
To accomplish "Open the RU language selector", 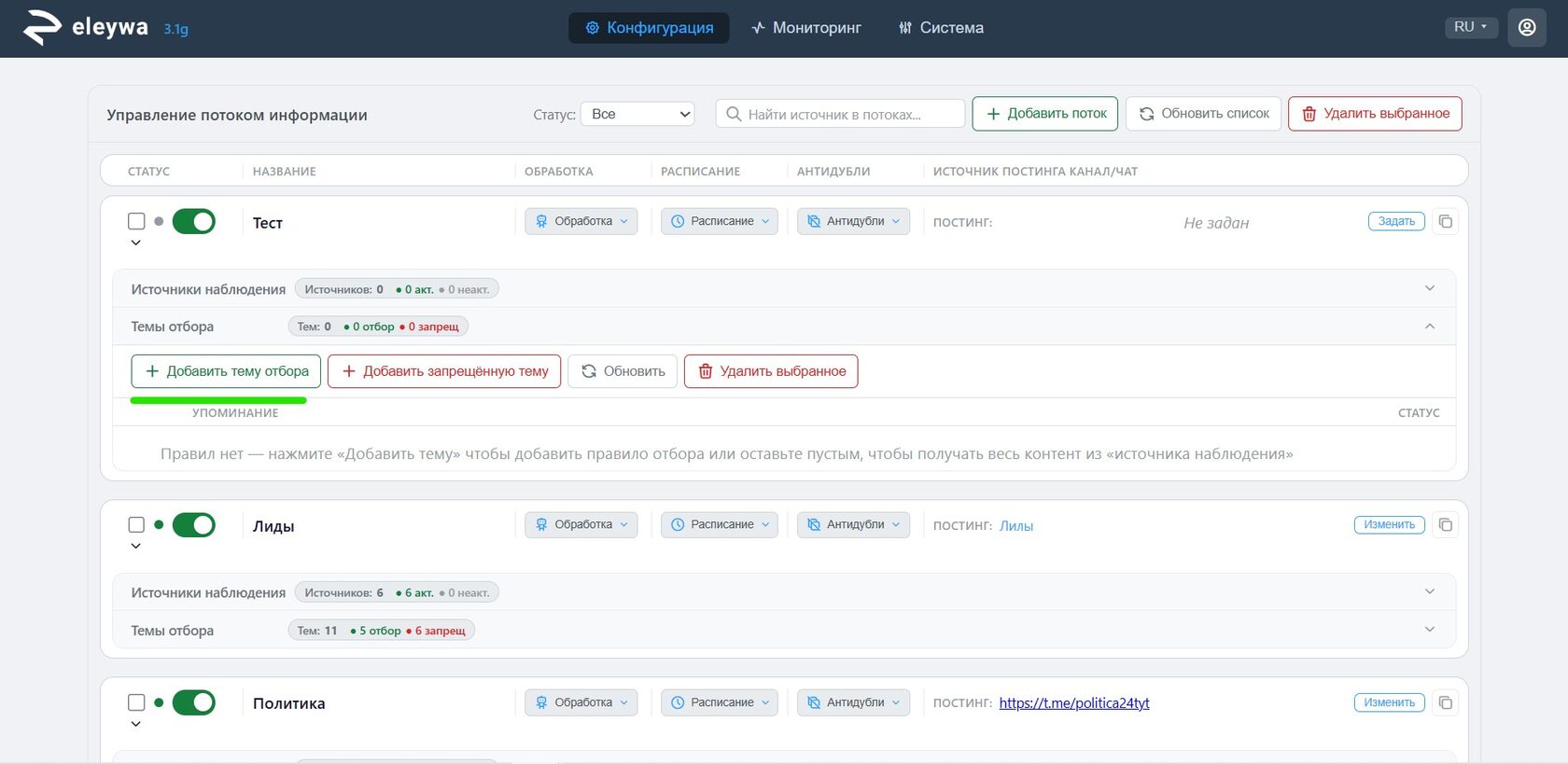I will point(1471,27).
